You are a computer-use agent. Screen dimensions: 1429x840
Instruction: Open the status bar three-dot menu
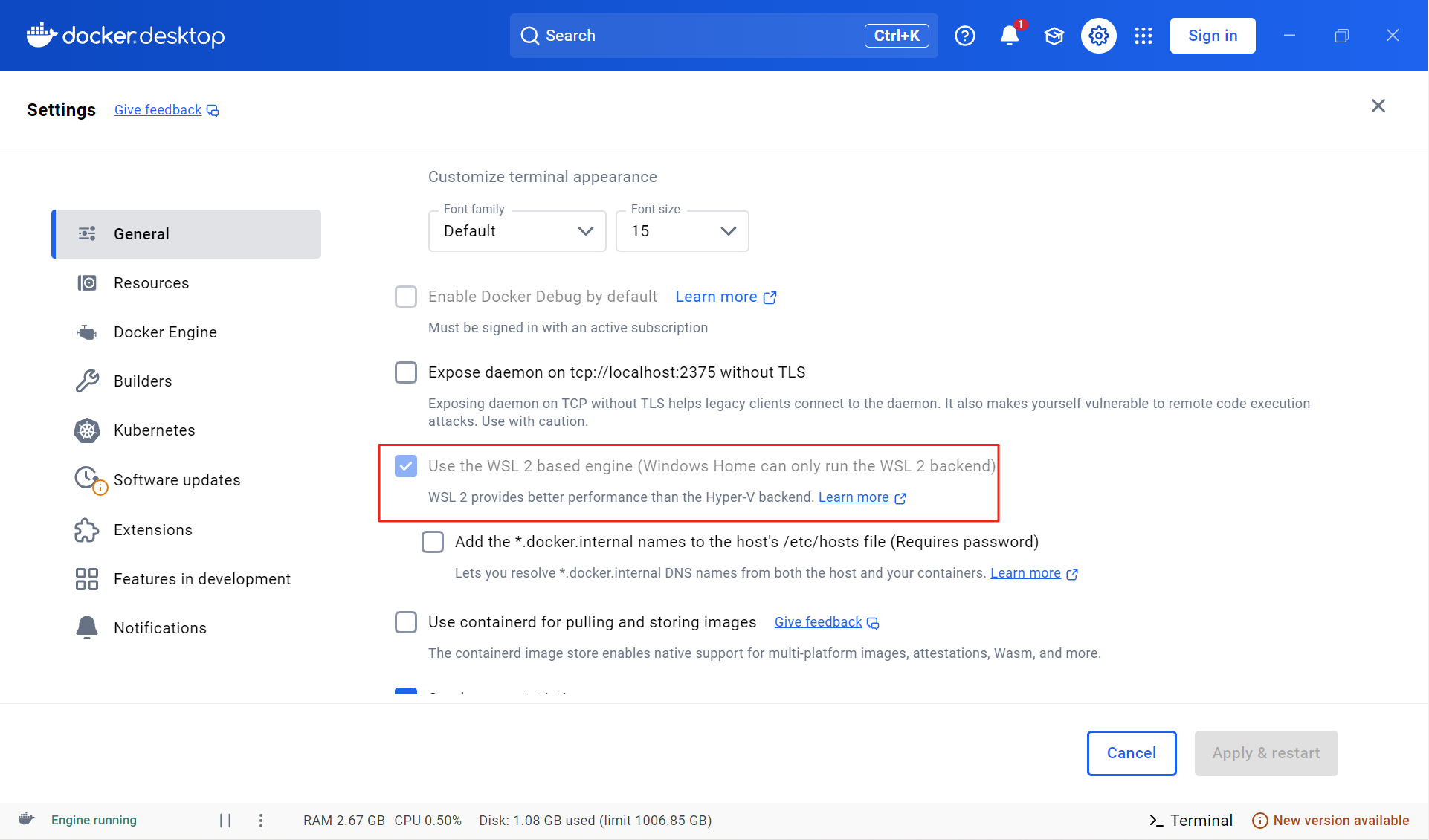261,820
